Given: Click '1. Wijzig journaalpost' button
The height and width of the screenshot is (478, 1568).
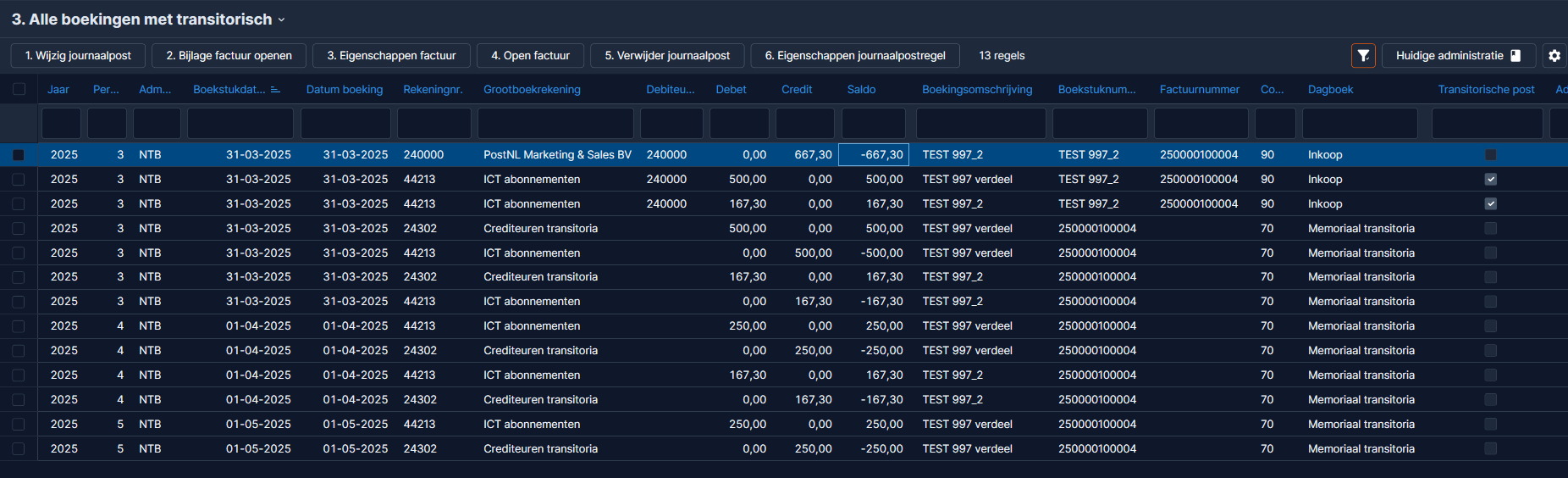Looking at the screenshot, I should [x=78, y=56].
